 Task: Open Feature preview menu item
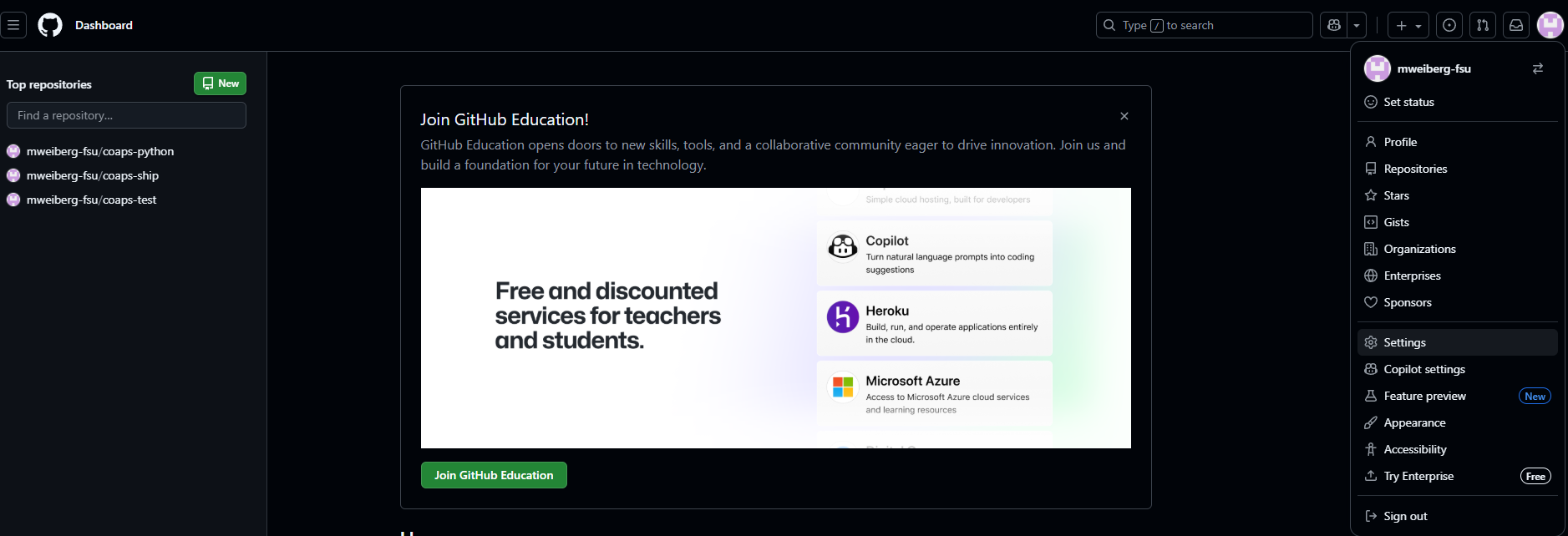1458,396
